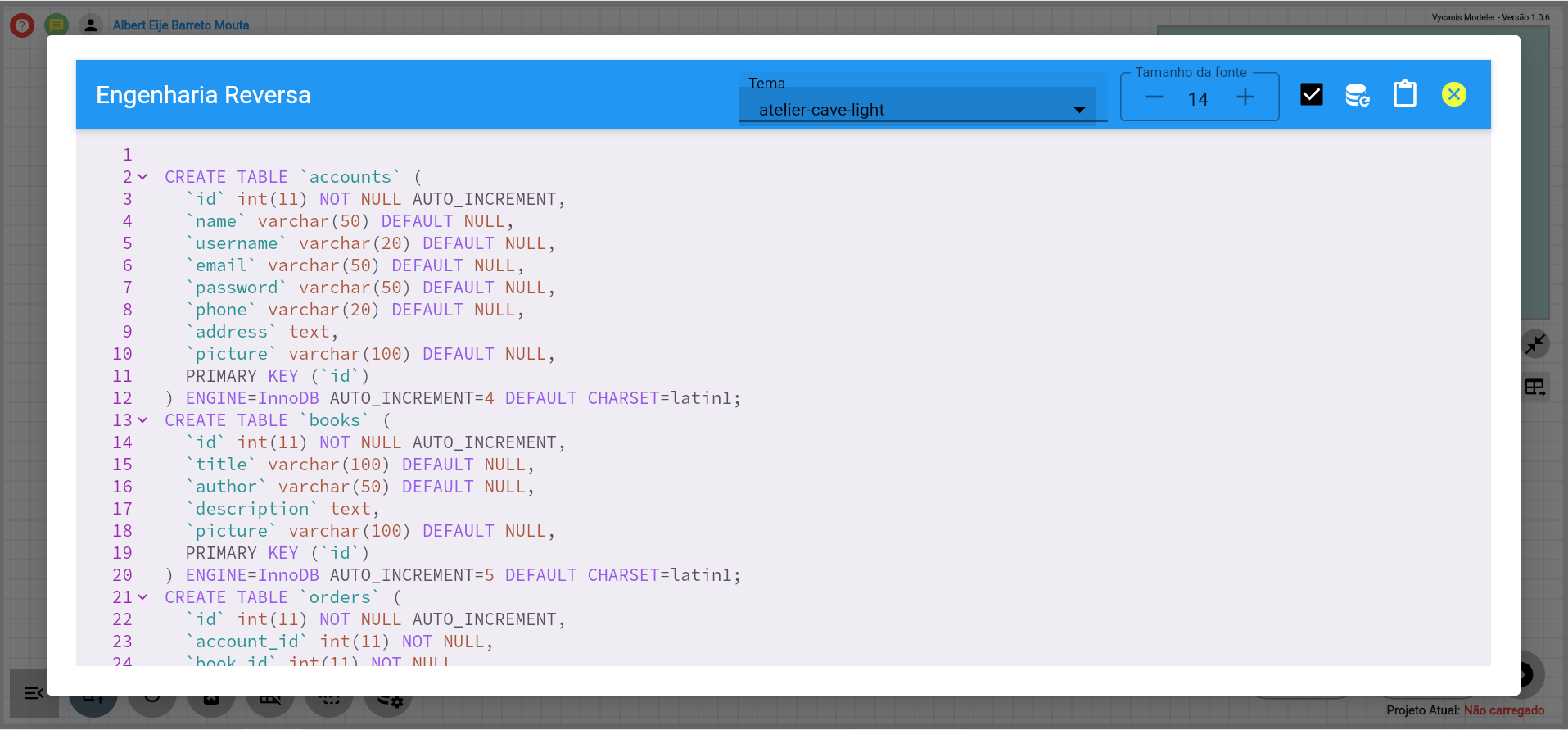Click `author` column on line 16
1568x730 pixels.
[x=226, y=487]
